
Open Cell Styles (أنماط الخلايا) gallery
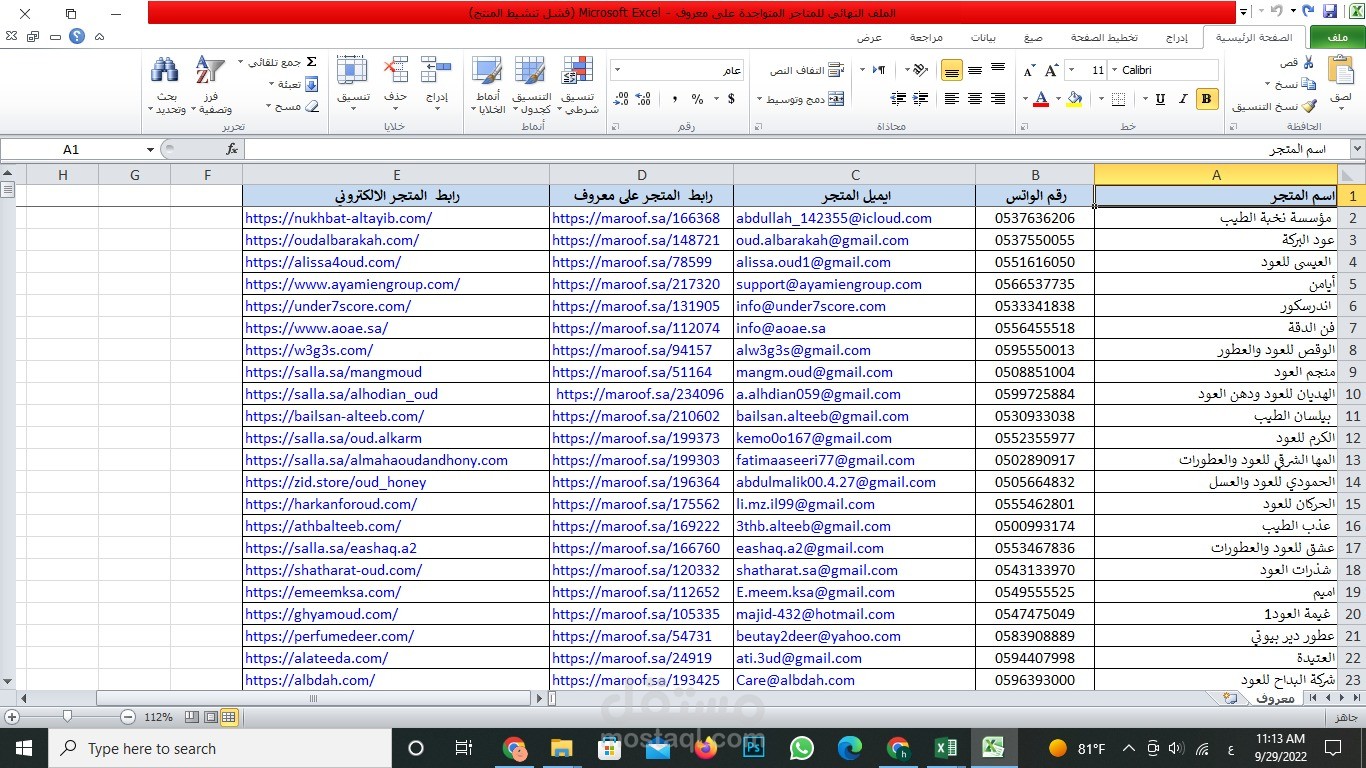[487, 85]
